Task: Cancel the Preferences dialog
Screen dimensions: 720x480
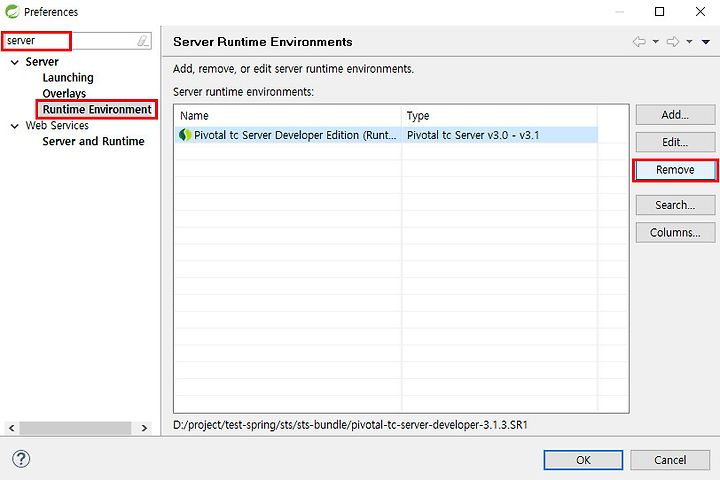Action: pos(670,460)
